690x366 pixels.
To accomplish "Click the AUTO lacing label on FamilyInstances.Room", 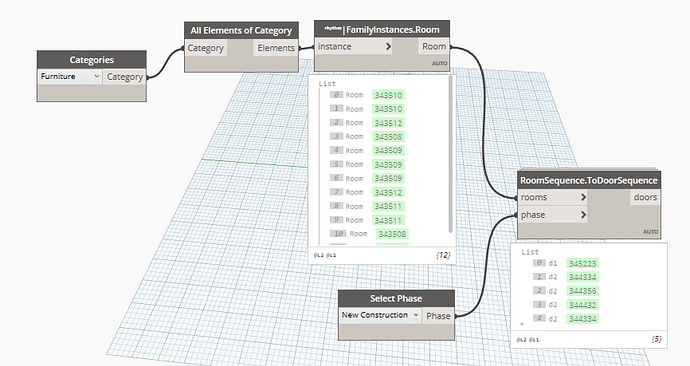I will [x=439, y=63].
